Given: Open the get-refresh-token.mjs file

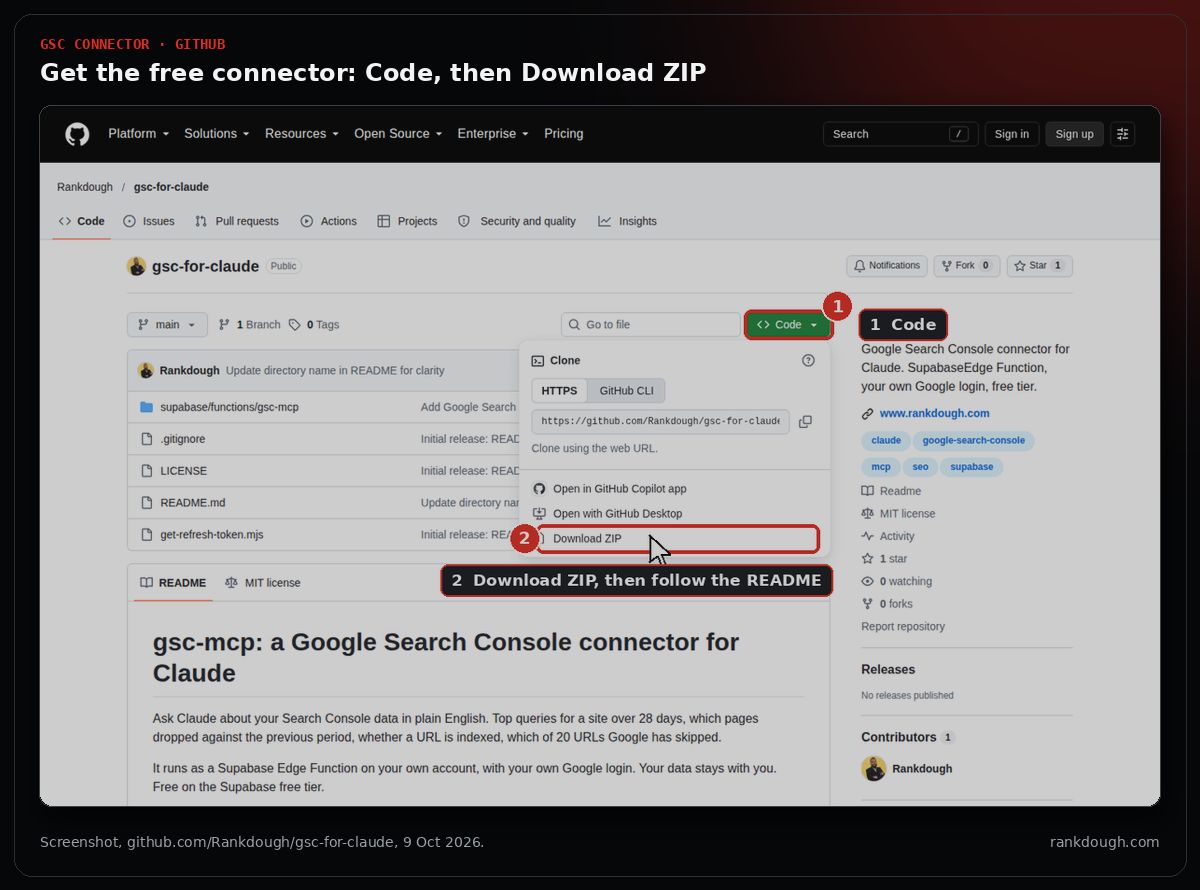Looking at the screenshot, I should click(x=211, y=535).
